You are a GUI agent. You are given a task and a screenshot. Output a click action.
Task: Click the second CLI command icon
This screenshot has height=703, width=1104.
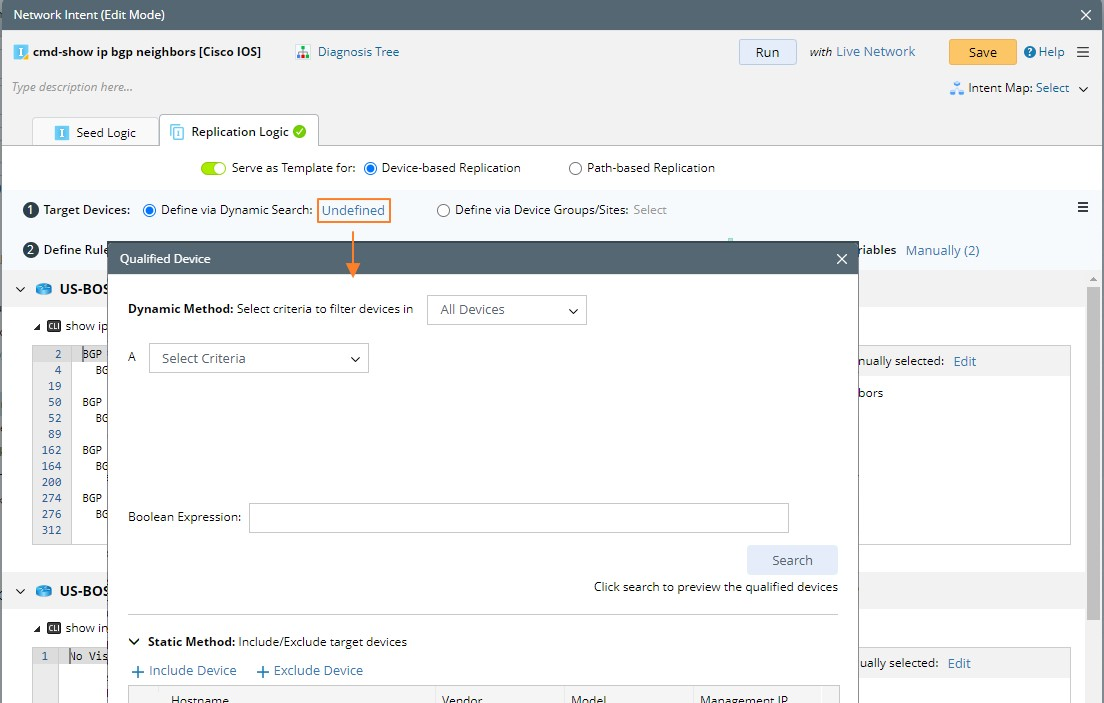54,628
